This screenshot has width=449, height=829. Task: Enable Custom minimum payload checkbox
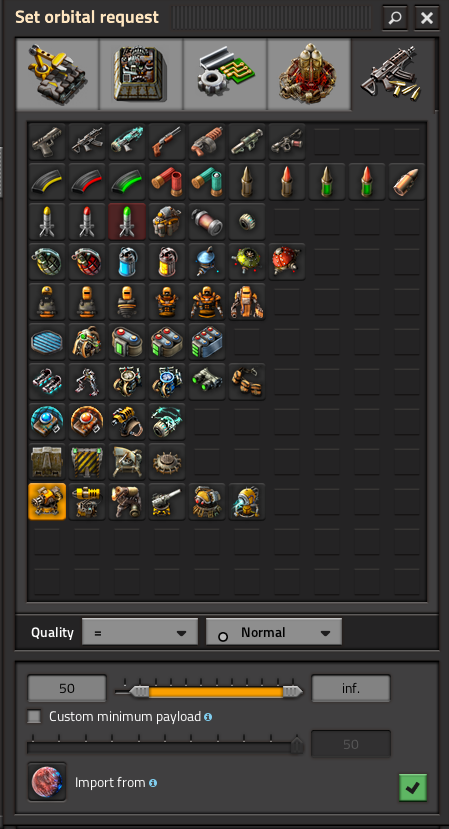pyautogui.click(x=34, y=716)
